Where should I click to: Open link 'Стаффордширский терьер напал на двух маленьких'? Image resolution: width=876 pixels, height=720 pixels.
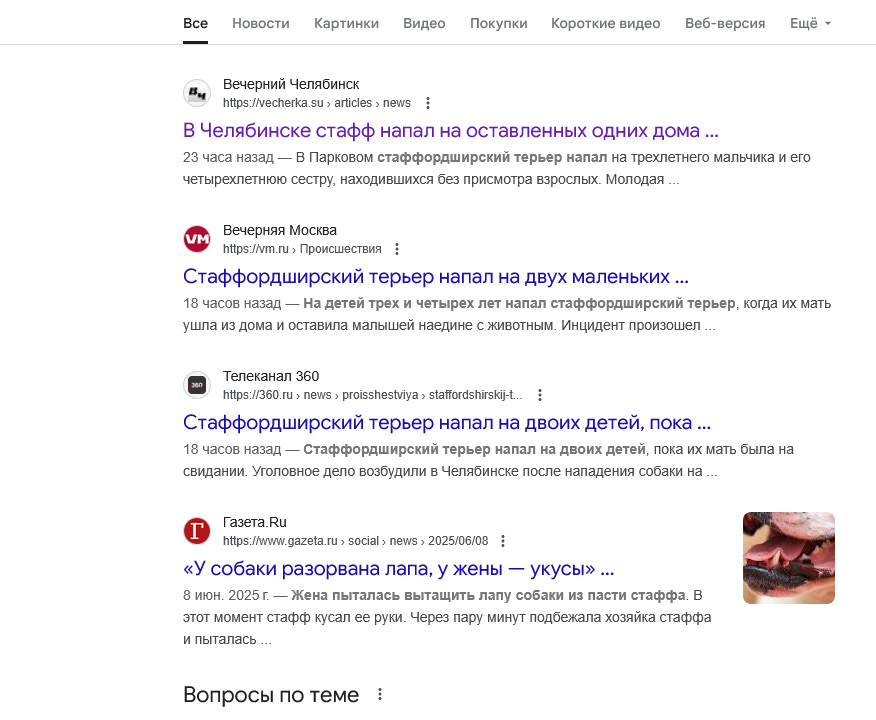(x=436, y=276)
